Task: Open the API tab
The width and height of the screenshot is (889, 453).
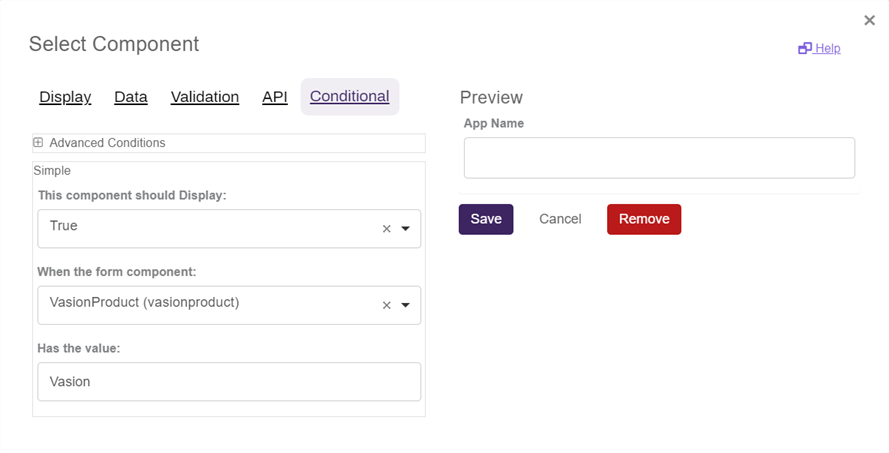Action: (275, 97)
